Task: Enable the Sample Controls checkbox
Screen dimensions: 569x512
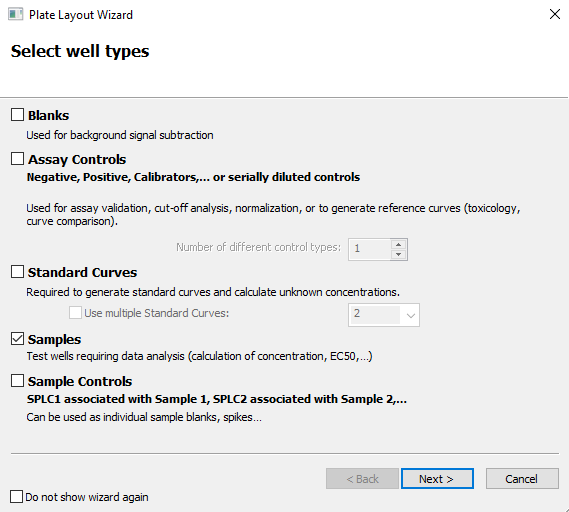Action: point(17,381)
